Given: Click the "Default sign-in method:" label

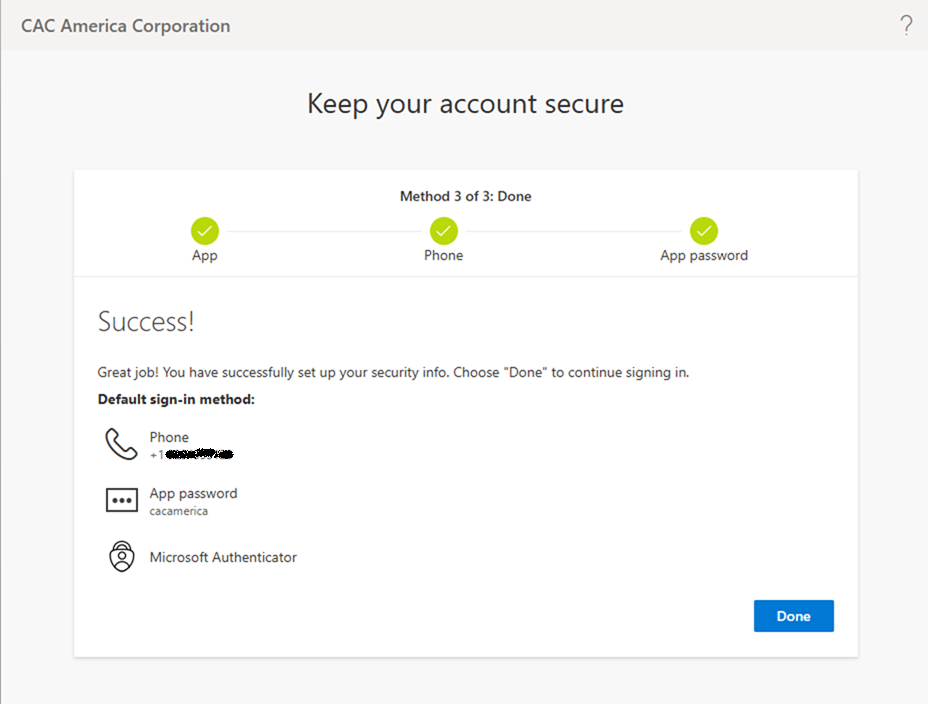Looking at the screenshot, I should click(176, 399).
